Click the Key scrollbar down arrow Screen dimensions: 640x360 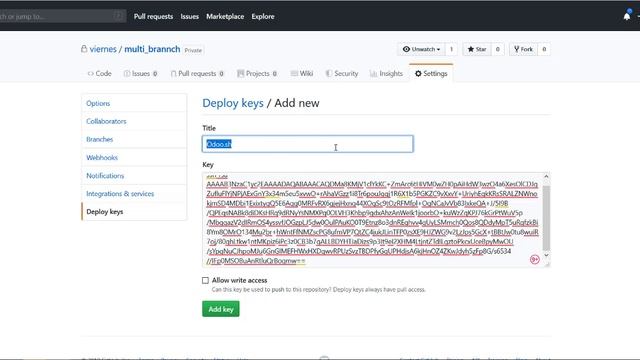[x=546, y=255]
